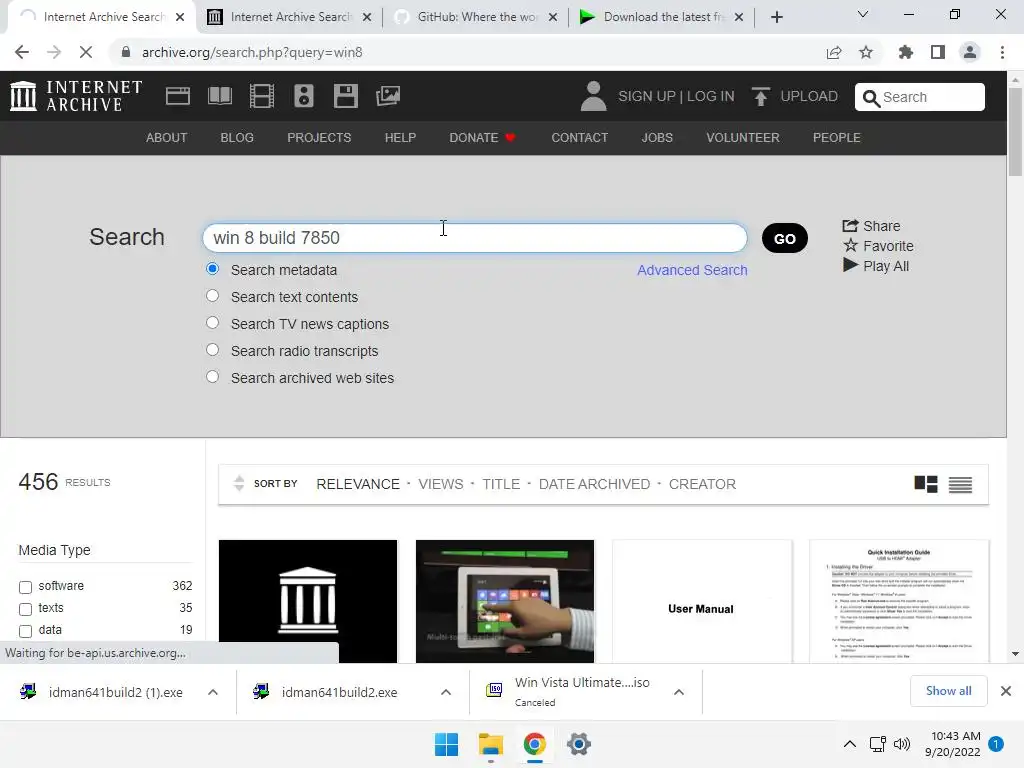Open the Texts book icon

[219, 96]
